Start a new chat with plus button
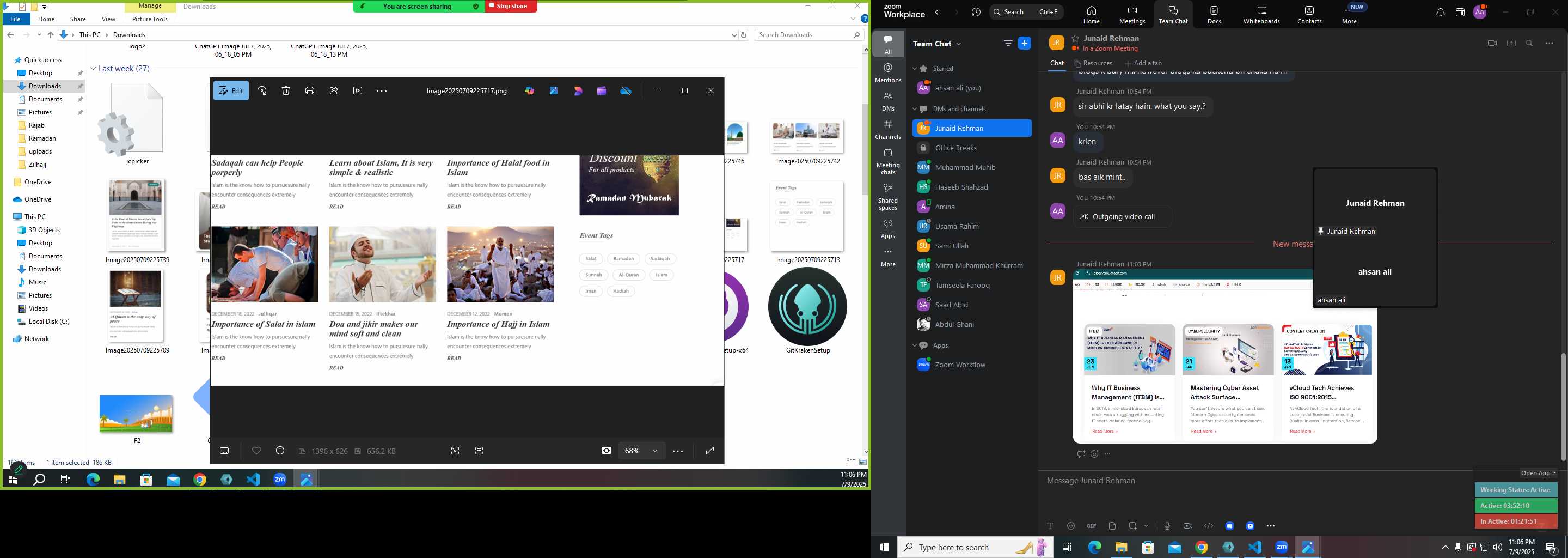Image resolution: width=1568 pixels, height=558 pixels. [1025, 43]
